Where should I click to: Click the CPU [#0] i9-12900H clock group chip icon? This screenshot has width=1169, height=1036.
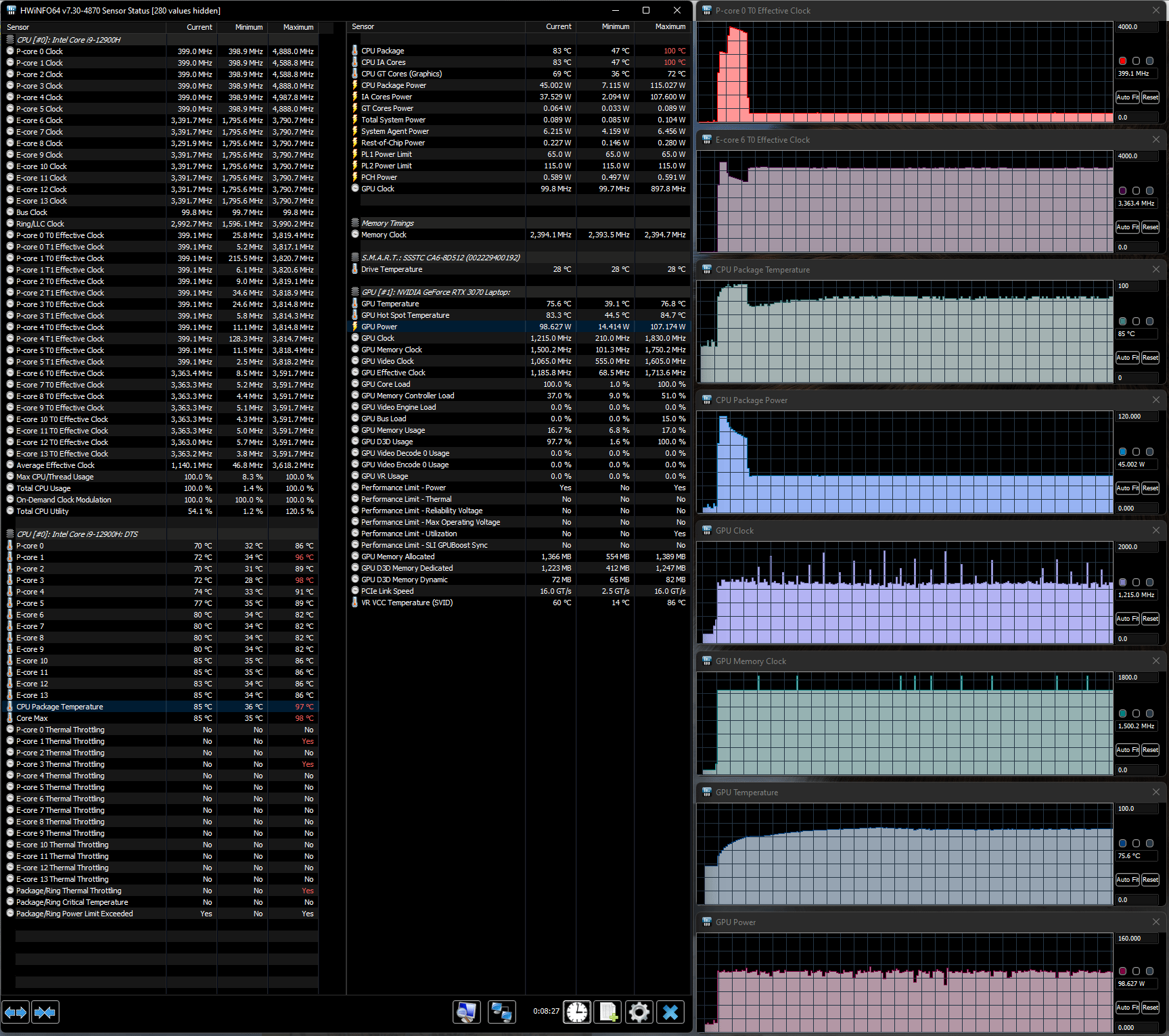(10, 40)
